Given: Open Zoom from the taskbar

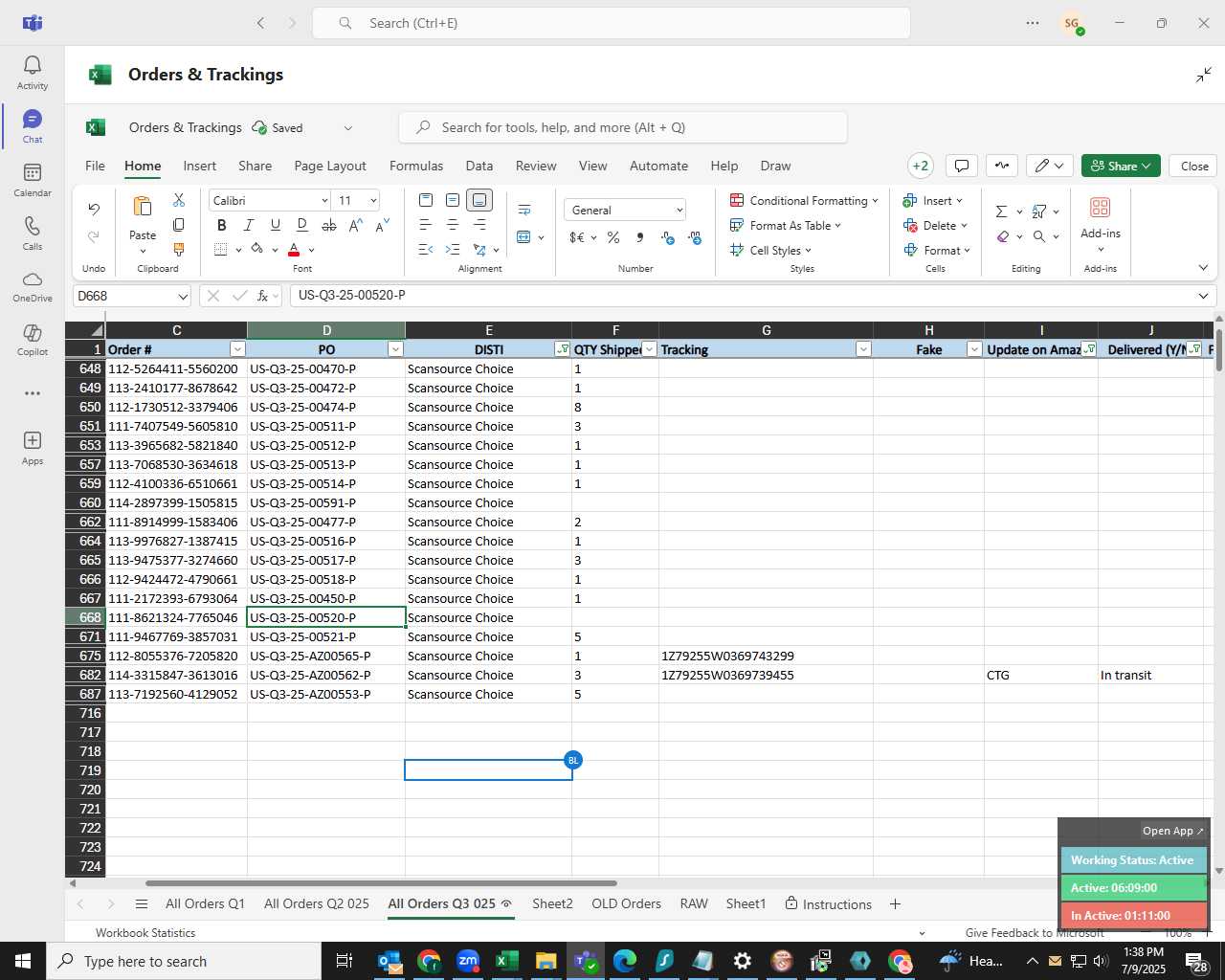Looking at the screenshot, I should [468, 961].
